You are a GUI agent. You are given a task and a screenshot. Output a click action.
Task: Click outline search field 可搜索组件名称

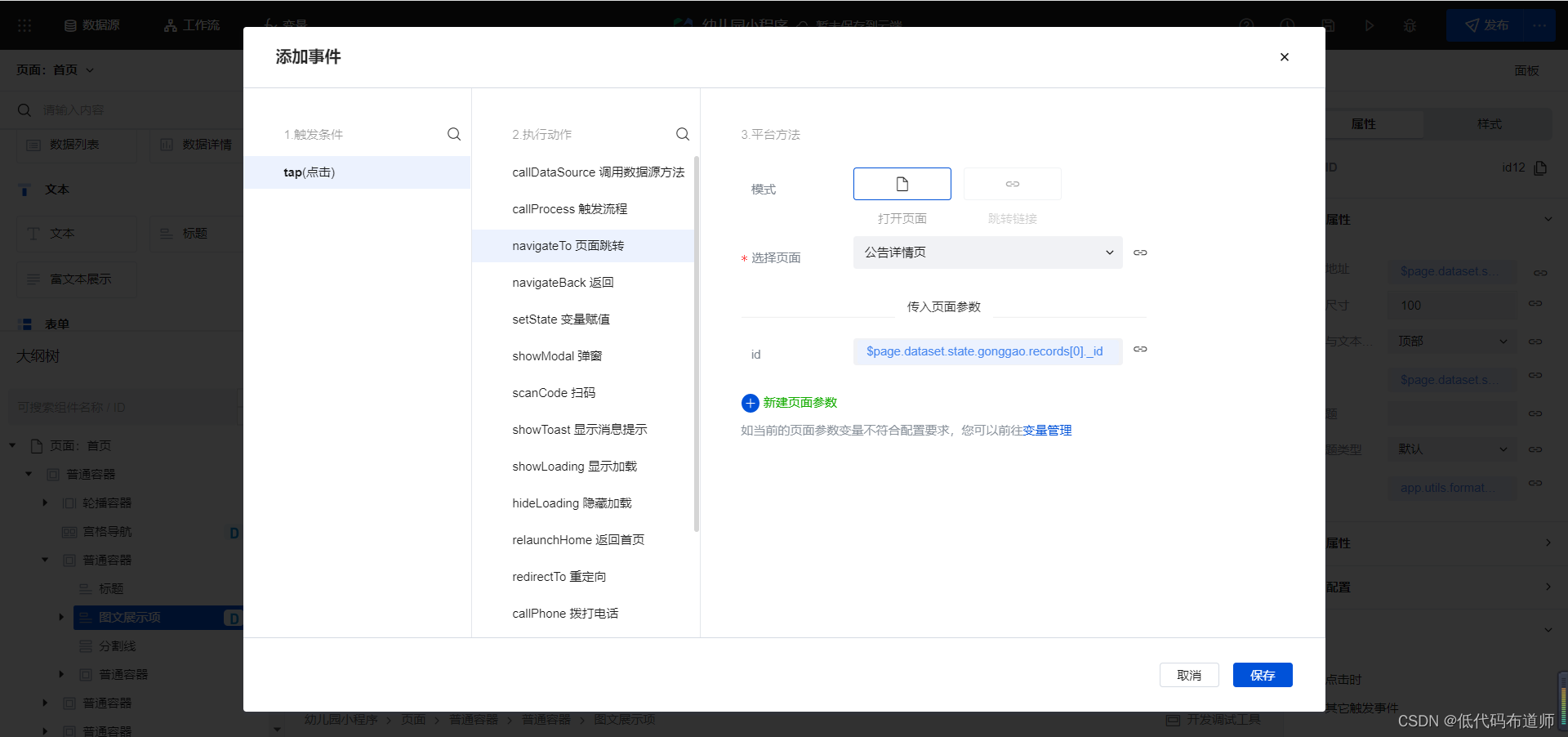122,407
